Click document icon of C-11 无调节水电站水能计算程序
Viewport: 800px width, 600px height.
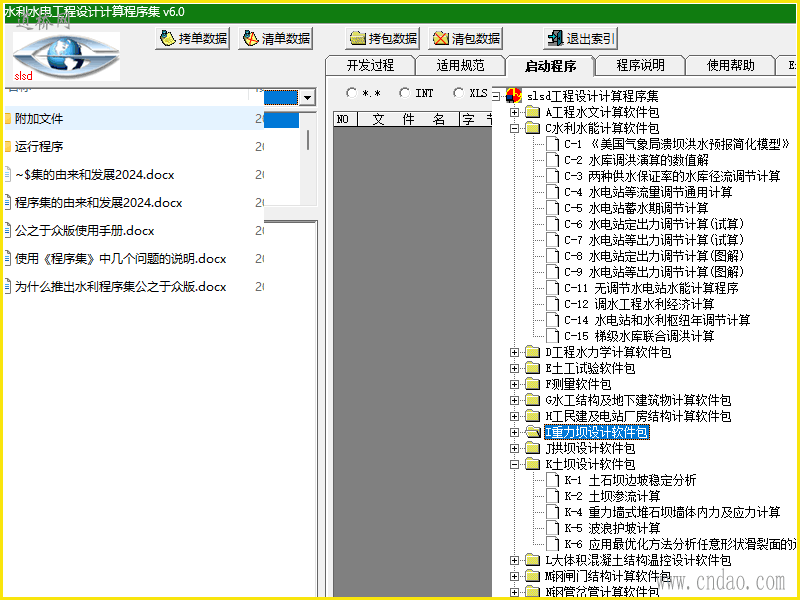pyautogui.click(x=552, y=288)
